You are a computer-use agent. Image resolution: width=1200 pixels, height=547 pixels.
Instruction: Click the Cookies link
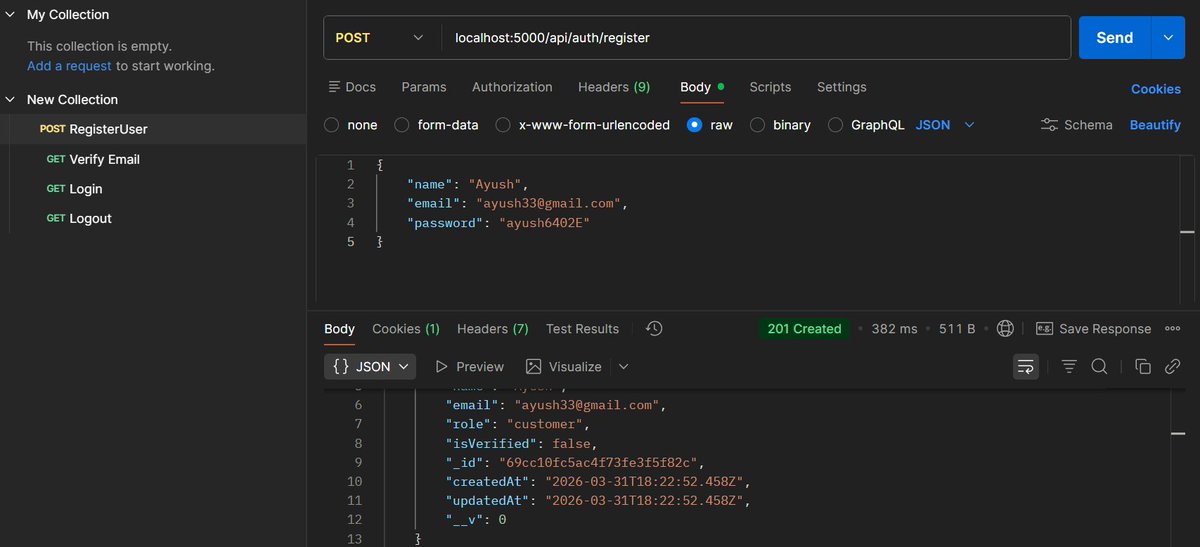1156,89
